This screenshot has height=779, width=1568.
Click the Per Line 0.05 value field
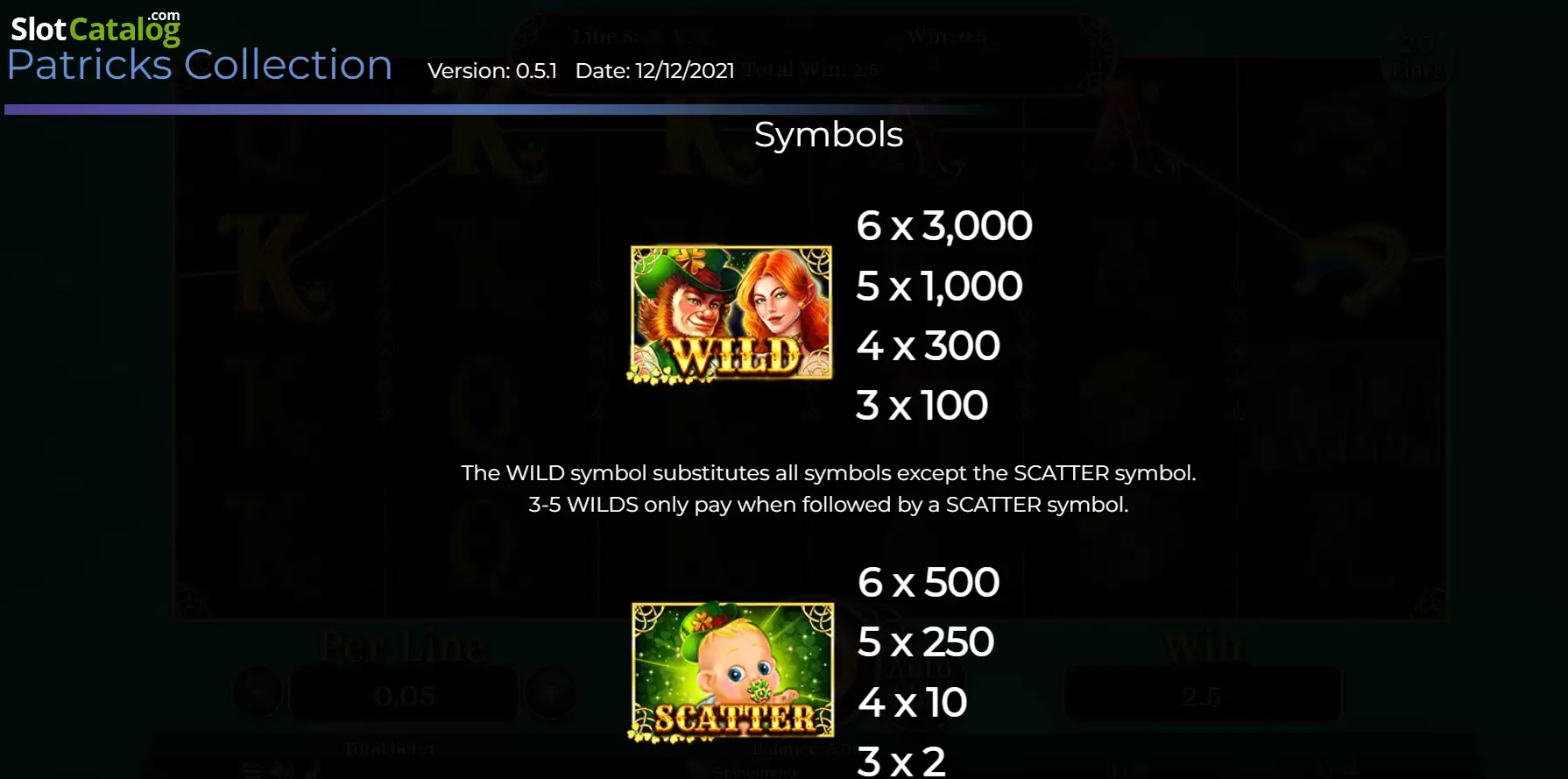pyautogui.click(x=404, y=696)
